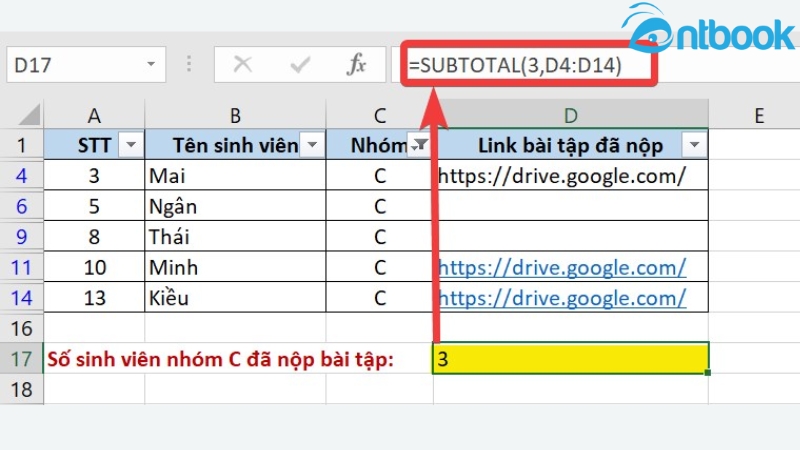Select row 14 header
This screenshot has height=450, width=800.
[x=21, y=297]
